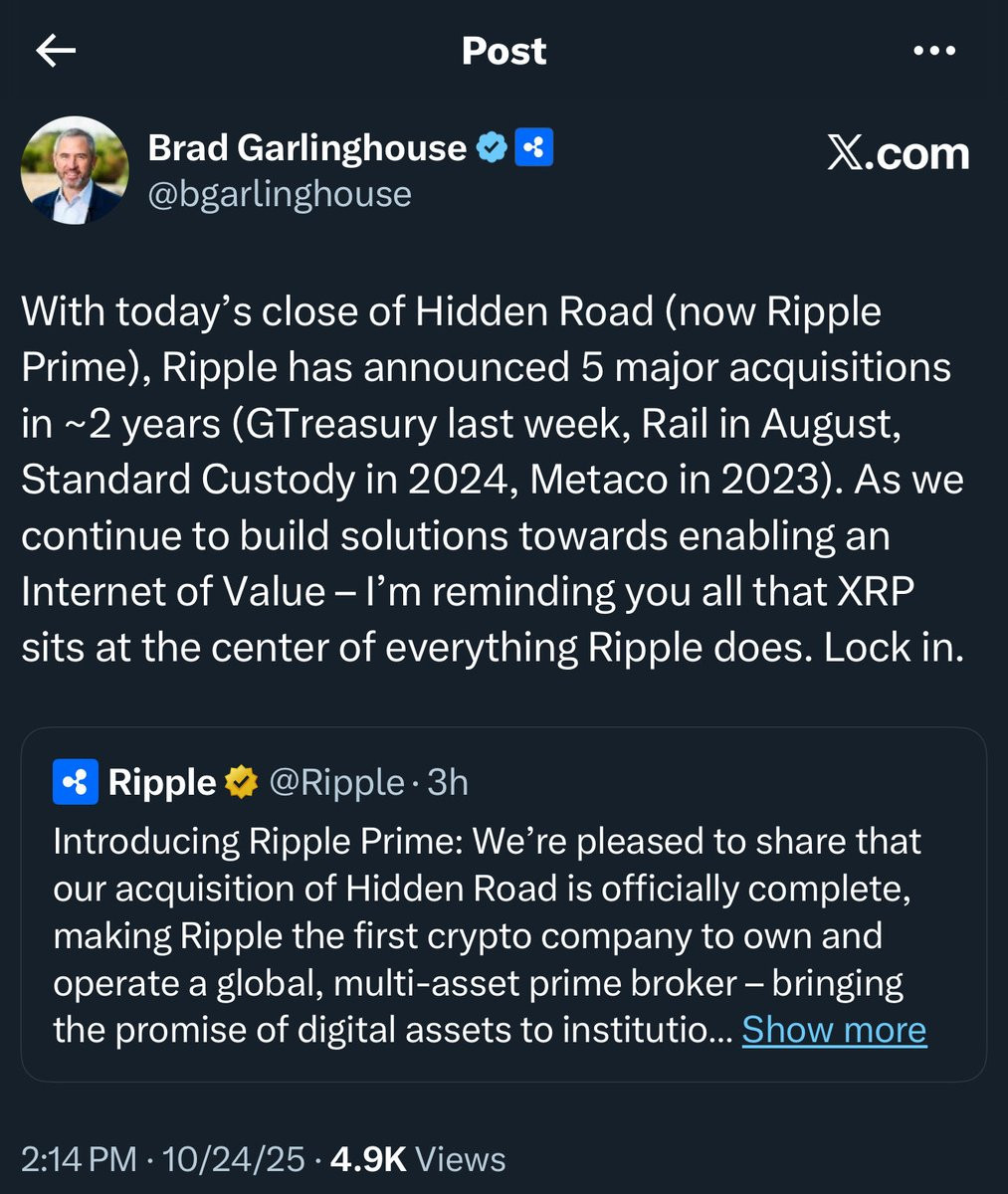Open the quoted Ripple Prime post
This screenshot has width=1008, height=1194.
(x=504, y=904)
